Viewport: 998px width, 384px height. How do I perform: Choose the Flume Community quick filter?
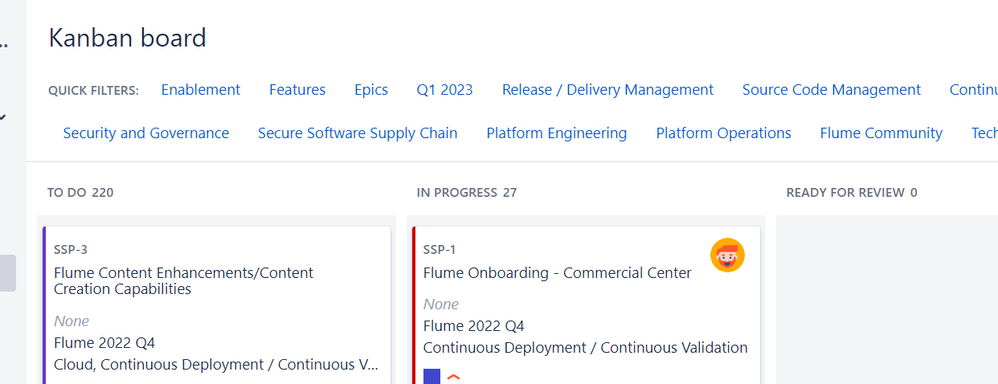[x=881, y=133]
